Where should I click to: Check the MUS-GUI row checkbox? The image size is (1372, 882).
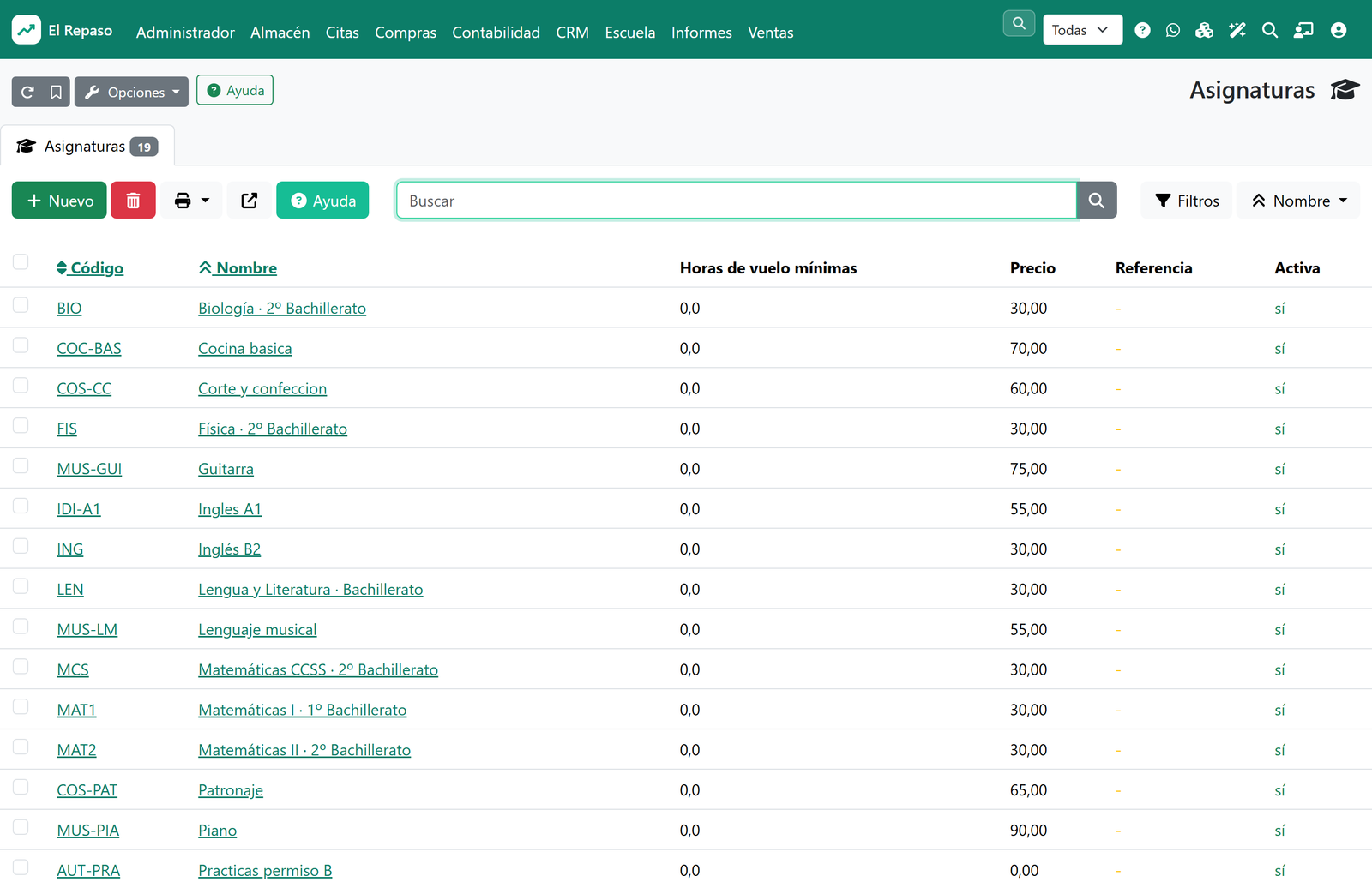point(21,465)
